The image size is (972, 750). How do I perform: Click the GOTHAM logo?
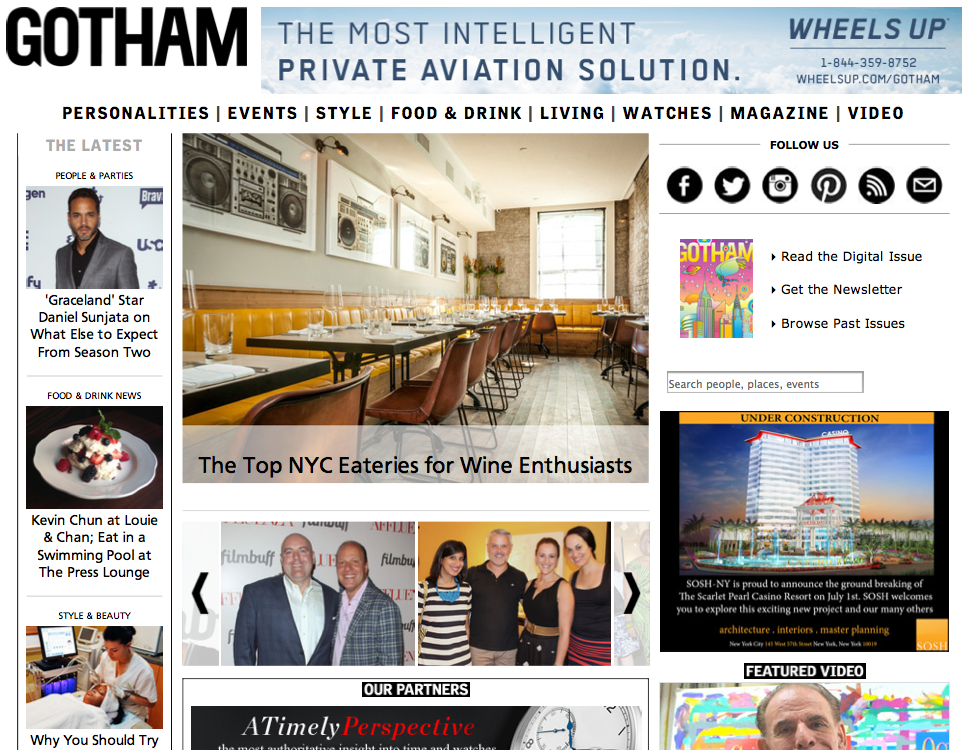[x=126, y=37]
